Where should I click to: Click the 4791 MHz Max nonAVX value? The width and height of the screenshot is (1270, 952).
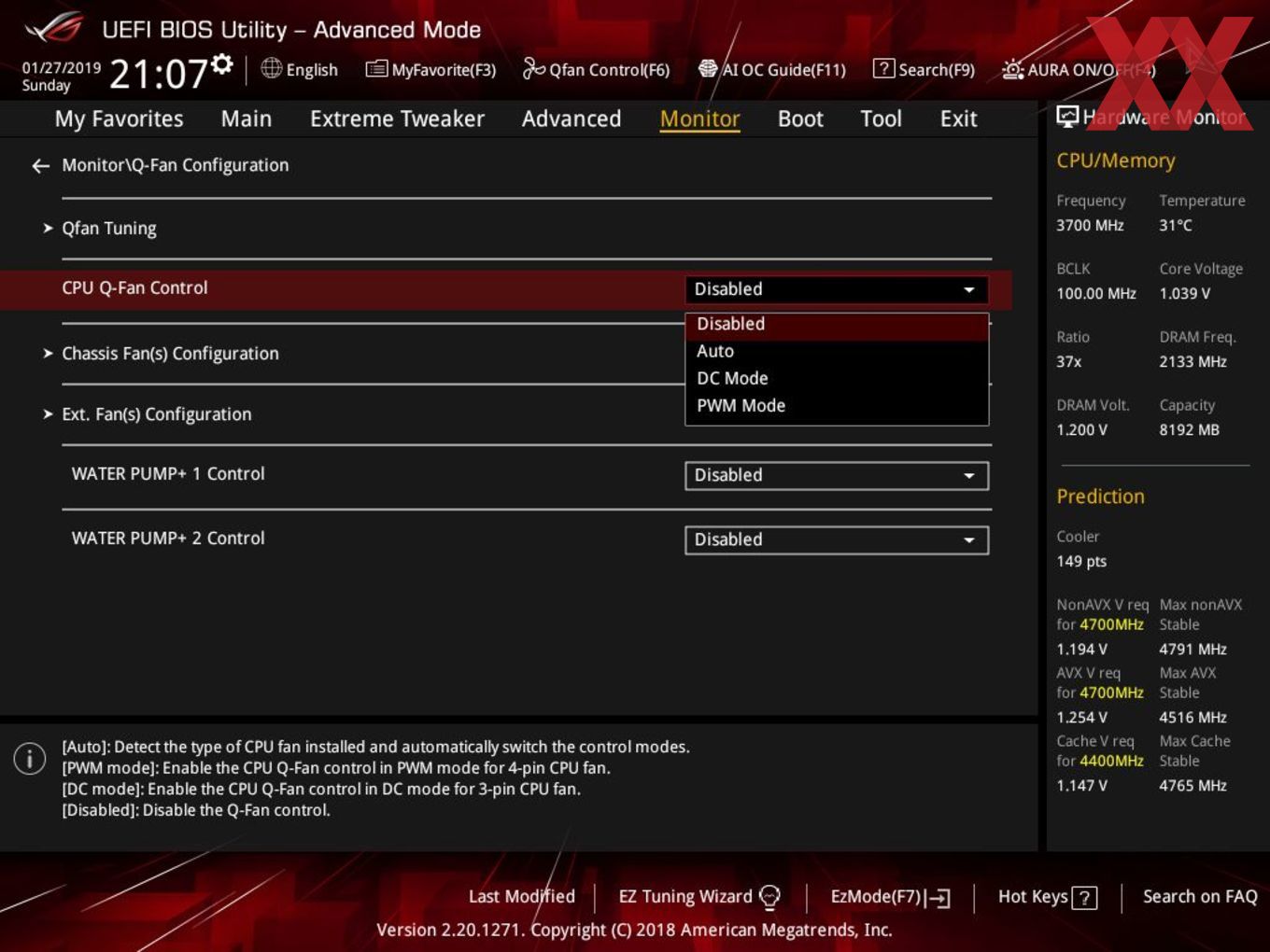pos(1192,650)
